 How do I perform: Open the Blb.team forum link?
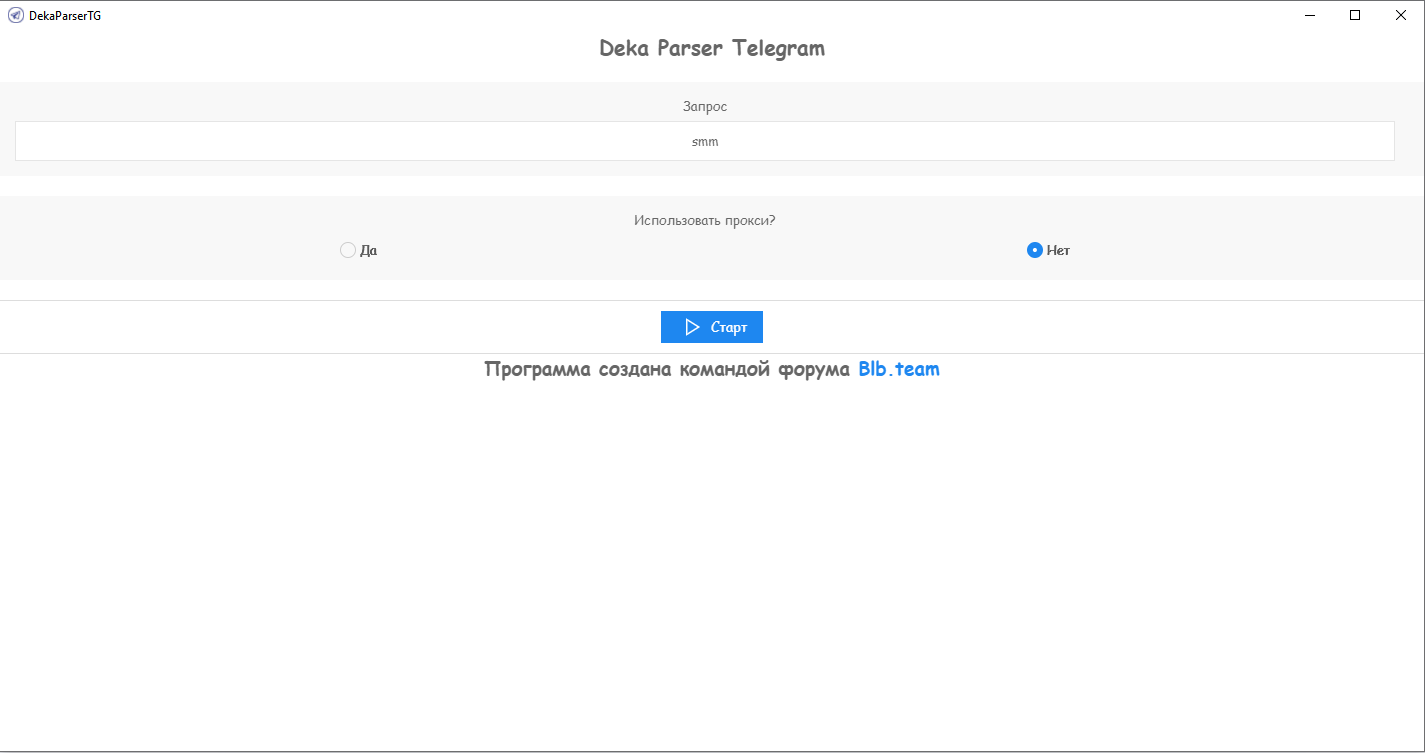tap(898, 369)
